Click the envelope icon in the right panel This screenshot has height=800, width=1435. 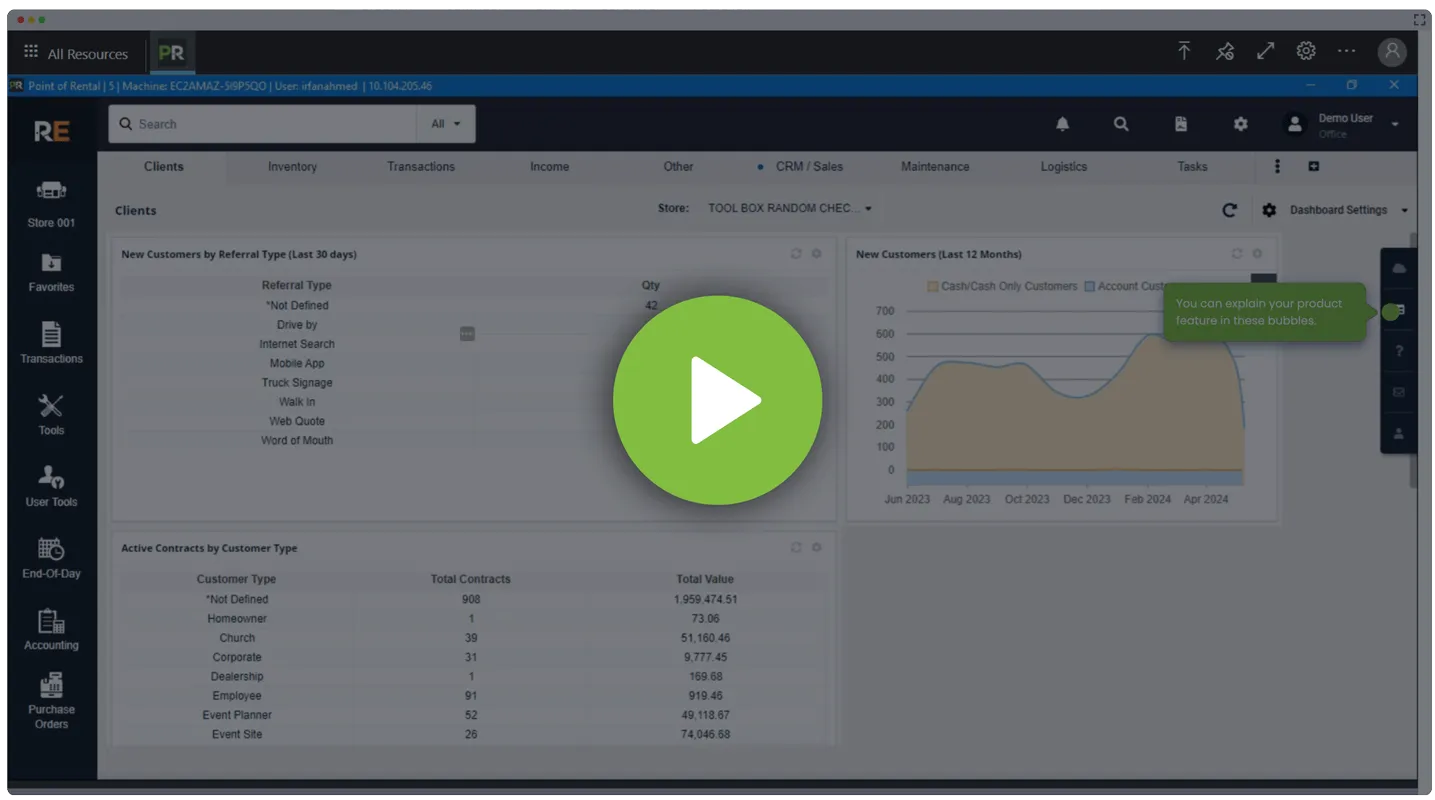[1399, 392]
